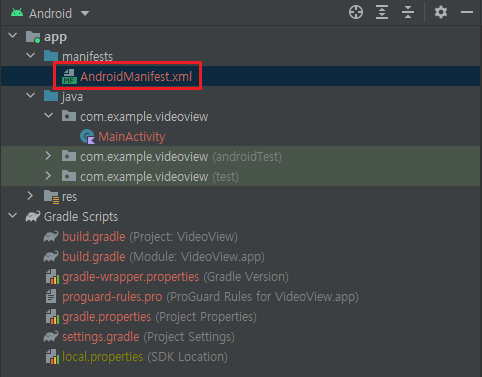Select gradle-wrapper.properties (Gradle Version)

(x=175, y=277)
